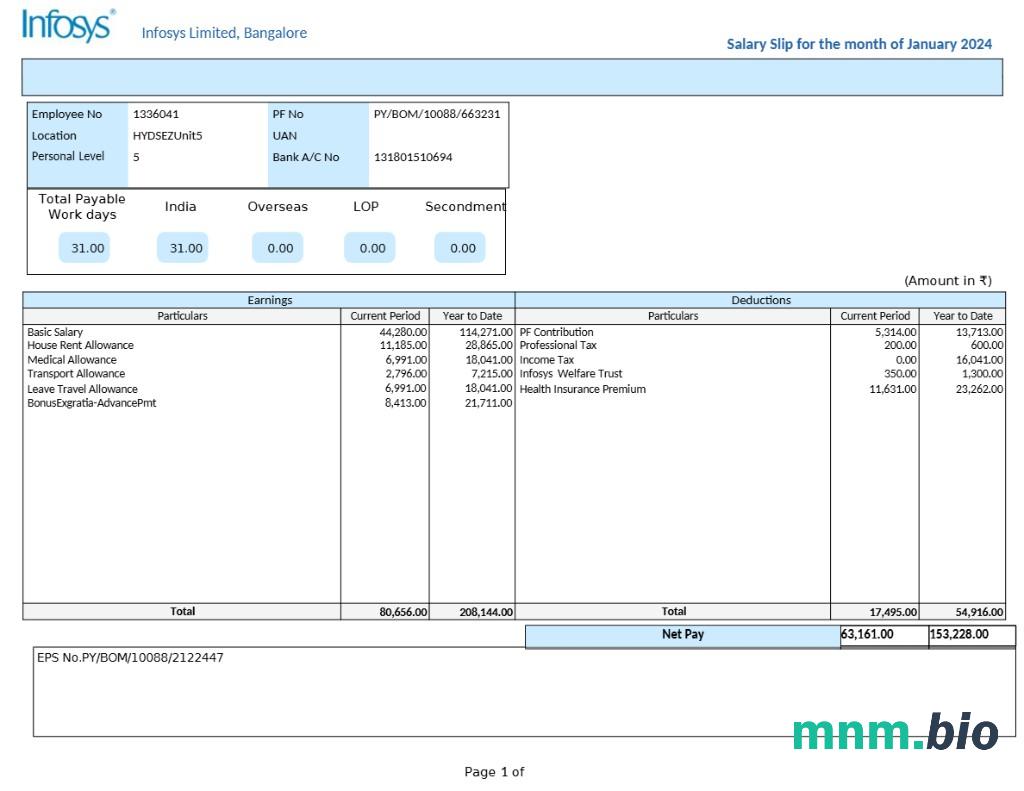
Task: Select the salary slip month title
Action: point(858,44)
